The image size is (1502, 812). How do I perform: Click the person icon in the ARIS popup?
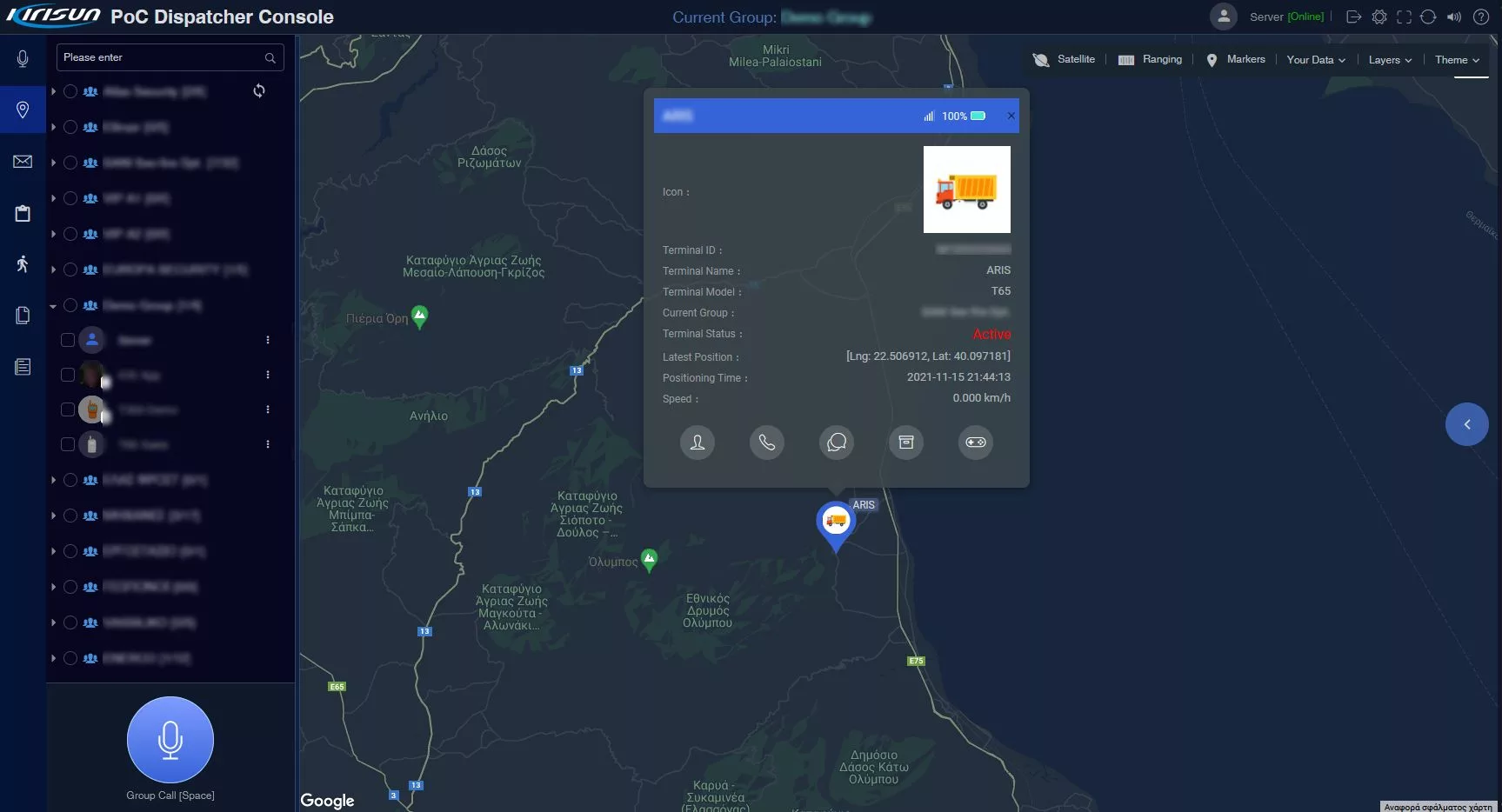(698, 443)
